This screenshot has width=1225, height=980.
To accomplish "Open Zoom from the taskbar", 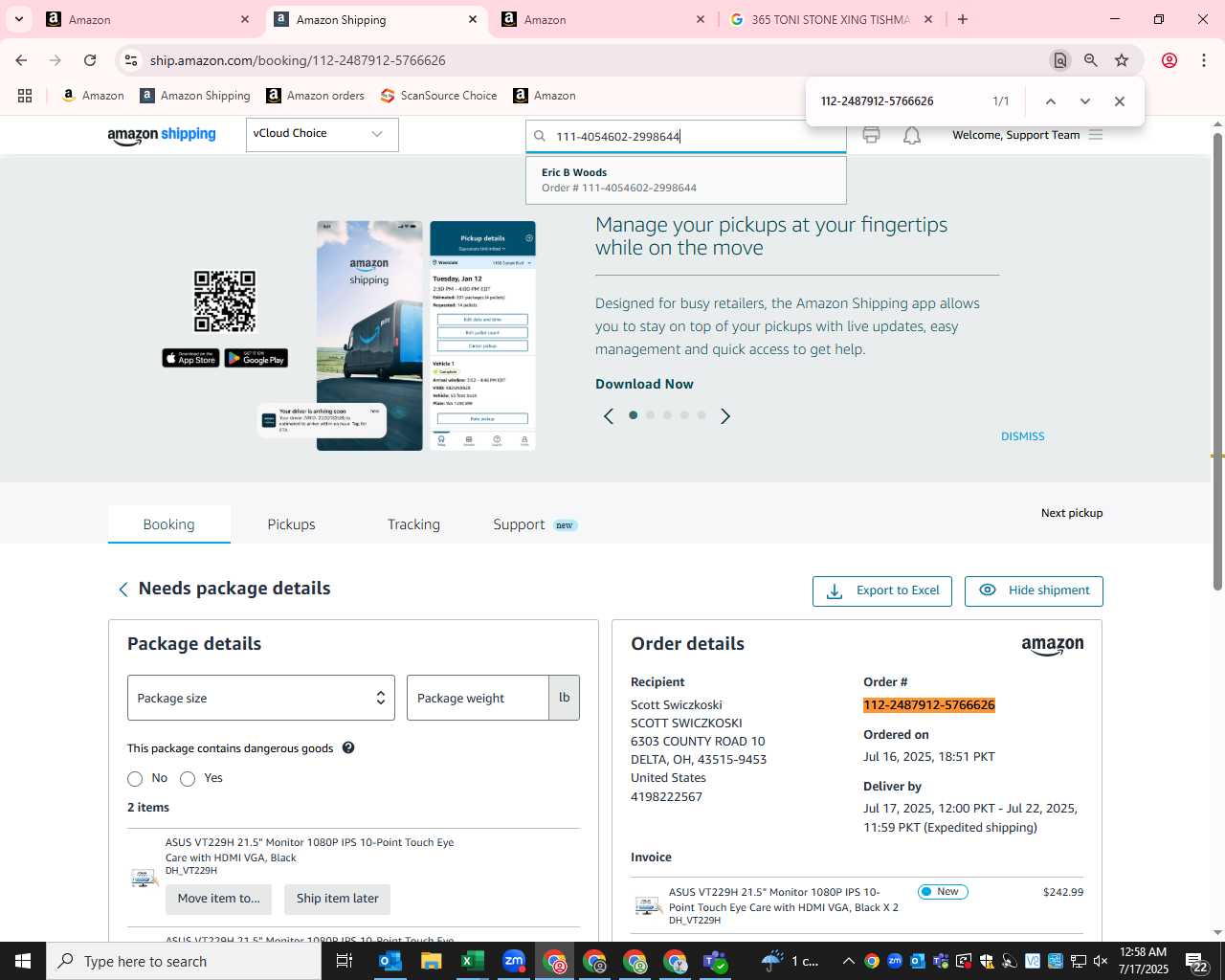I will click(514, 961).
